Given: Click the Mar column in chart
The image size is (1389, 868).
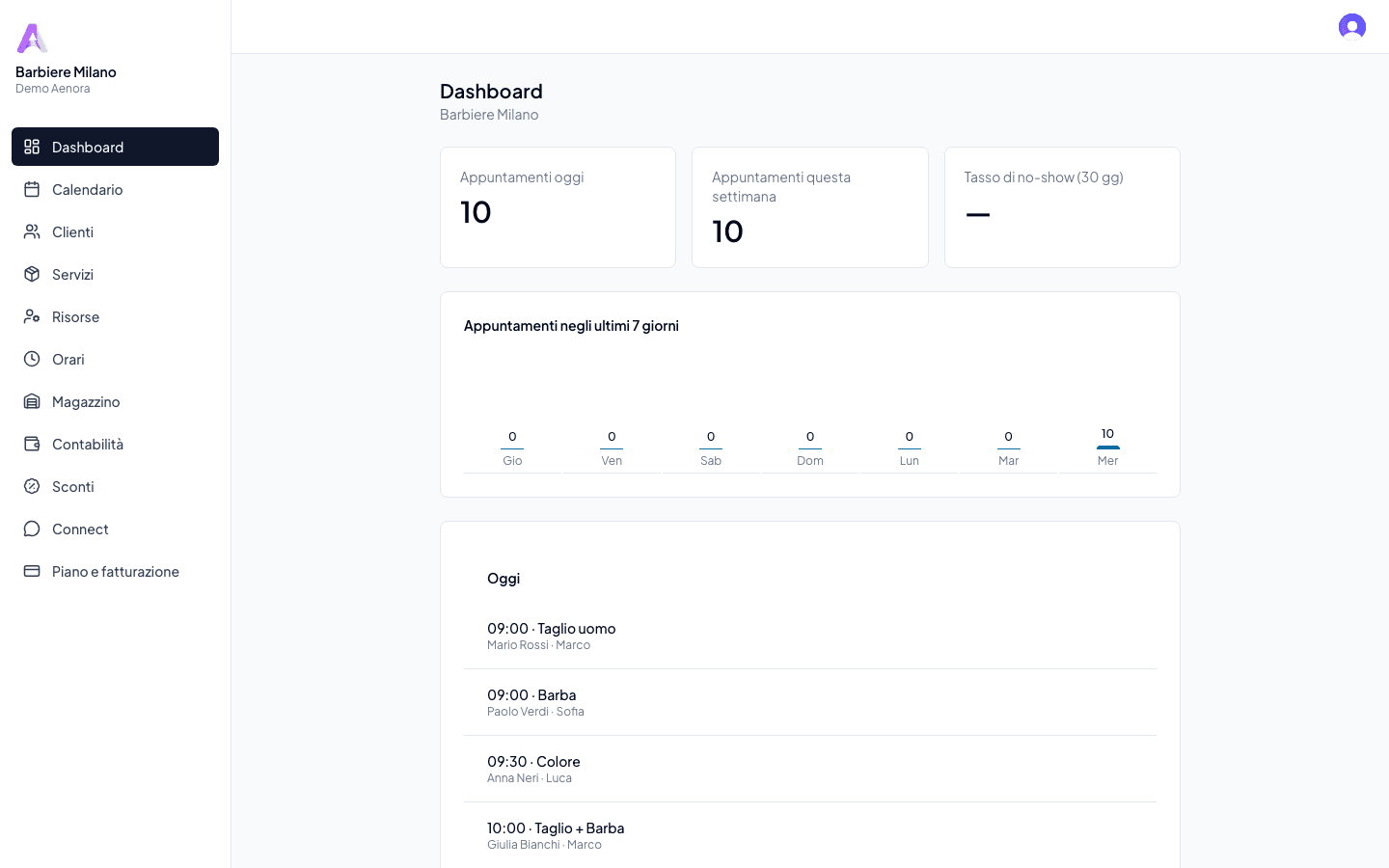Looking at the screenshot, I should [x=1009, y=448].
